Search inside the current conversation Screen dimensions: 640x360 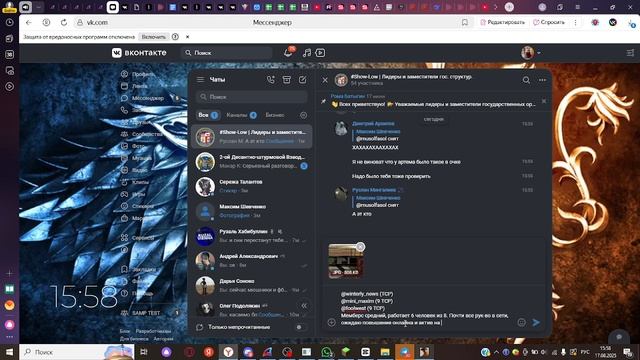point(527,80)
